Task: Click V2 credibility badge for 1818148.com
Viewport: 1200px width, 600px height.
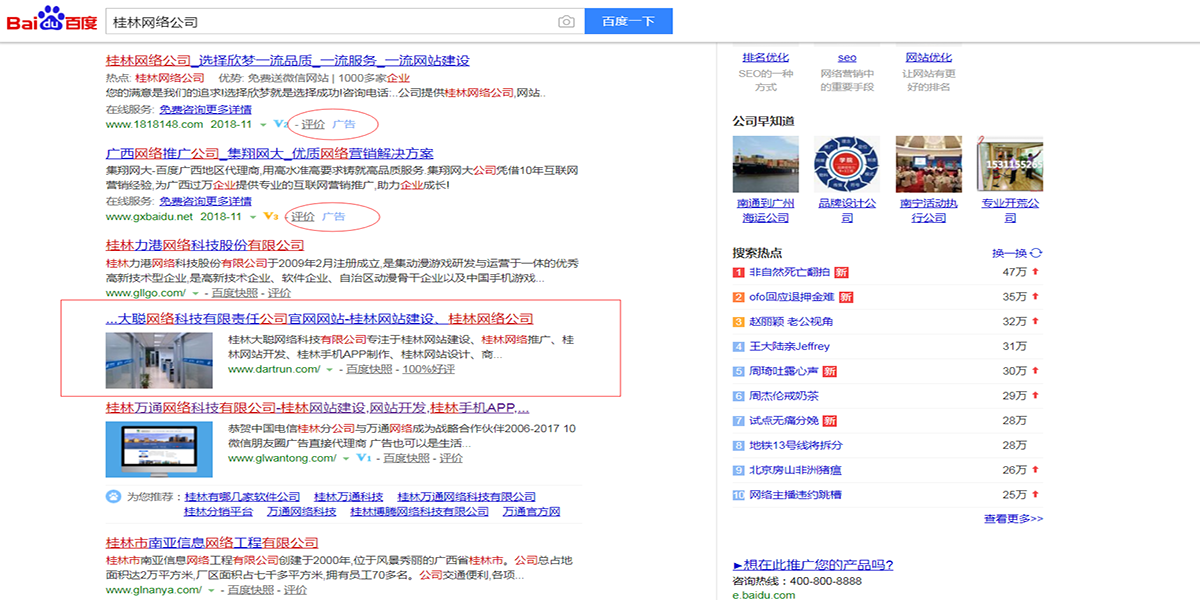Action: (280, 125)
